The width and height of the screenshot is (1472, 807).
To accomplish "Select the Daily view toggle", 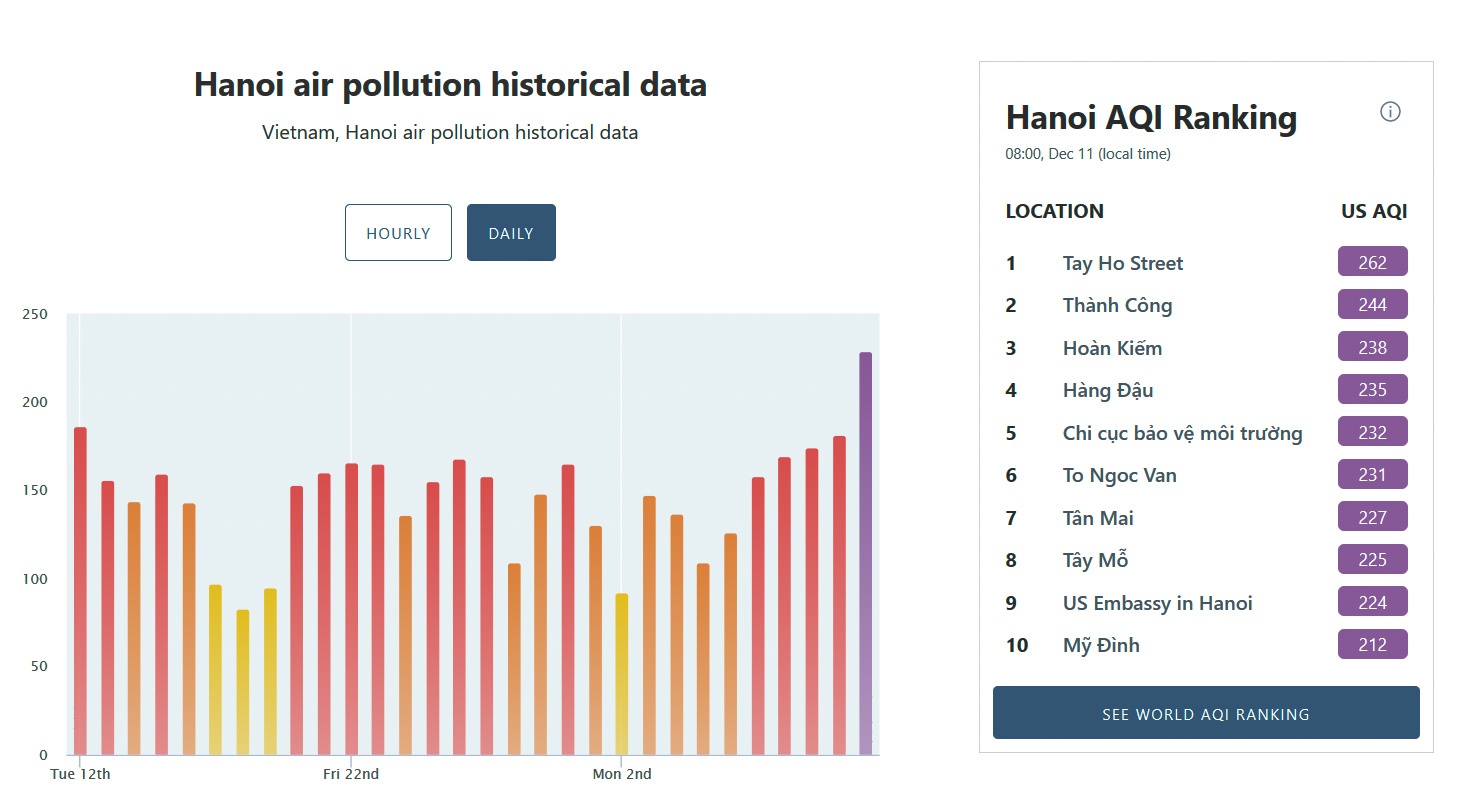I will [511, 233].
